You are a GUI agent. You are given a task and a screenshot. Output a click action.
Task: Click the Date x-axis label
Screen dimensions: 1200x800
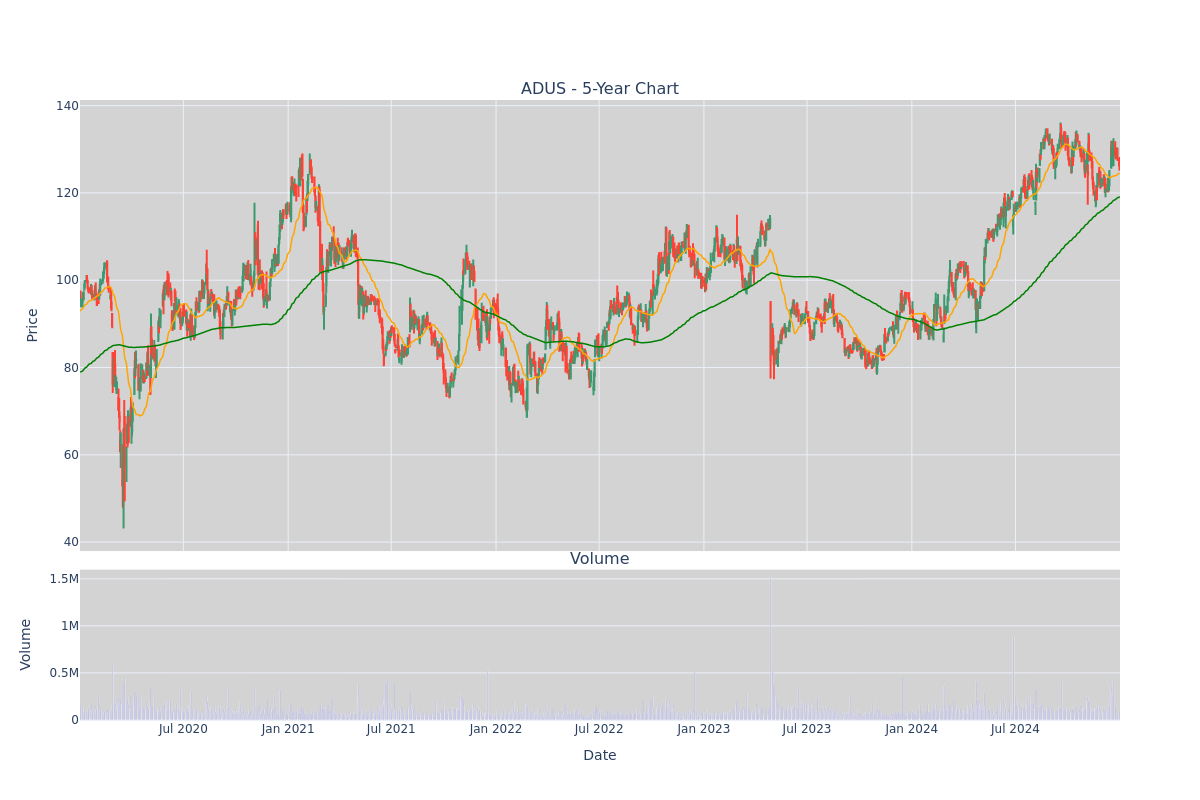click(x=599, y=755)
